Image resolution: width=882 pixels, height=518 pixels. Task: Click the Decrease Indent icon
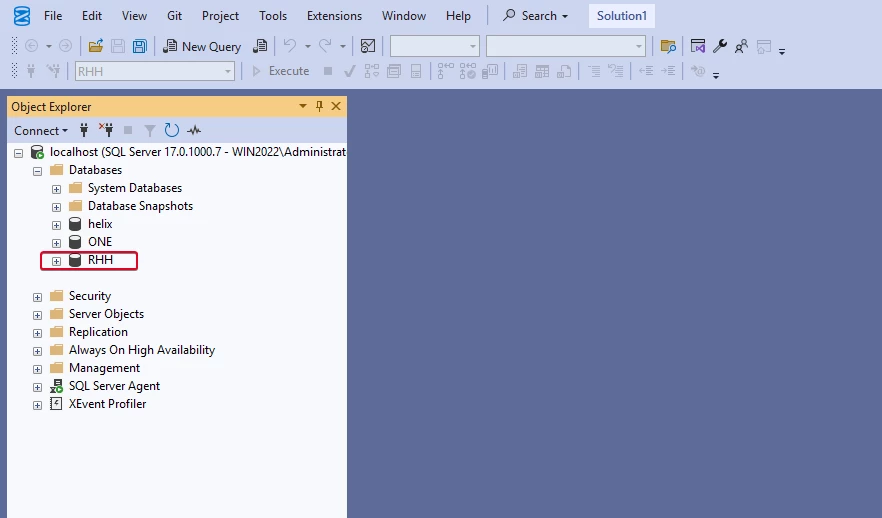coord(646,71)
